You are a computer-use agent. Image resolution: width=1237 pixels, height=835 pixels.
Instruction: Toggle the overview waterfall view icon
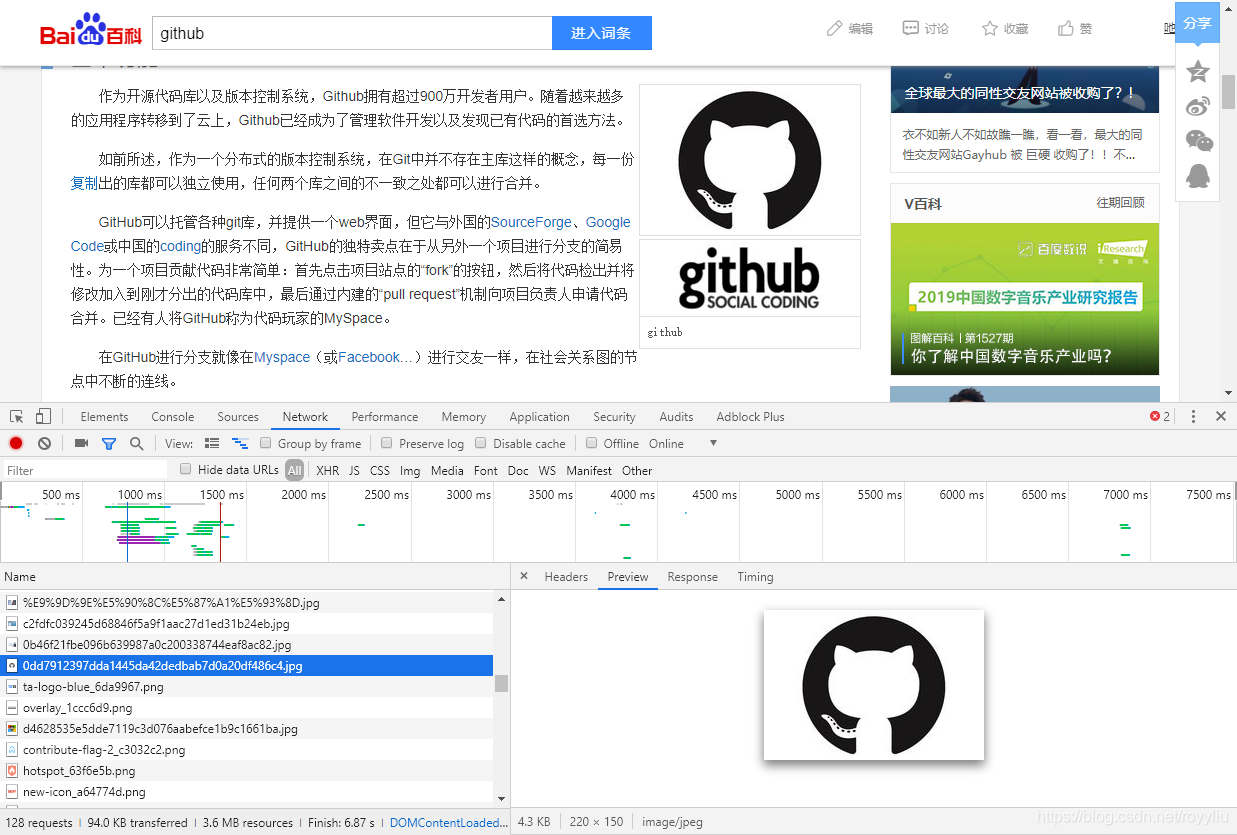(x=240, y=443)
